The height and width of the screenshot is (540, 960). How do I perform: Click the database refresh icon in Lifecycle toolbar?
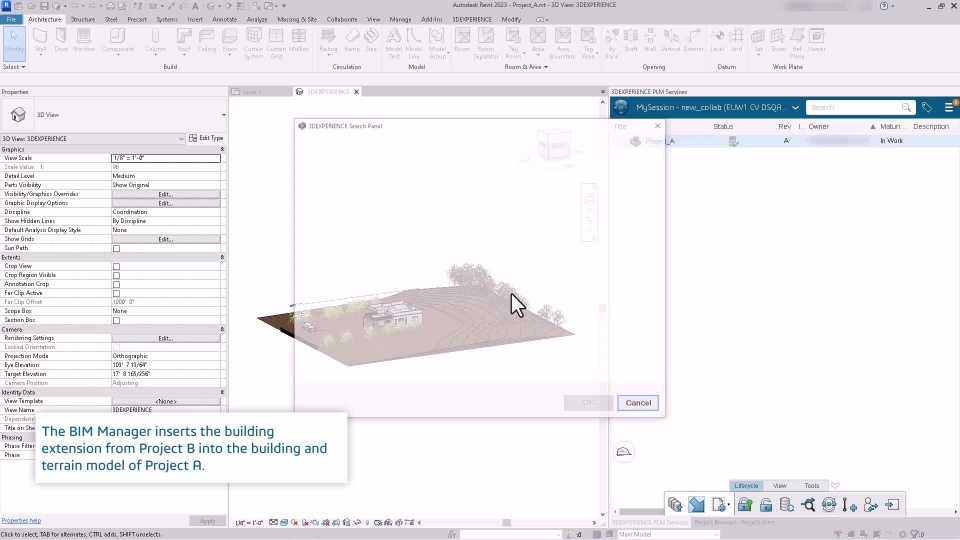(x=787, y=504)
